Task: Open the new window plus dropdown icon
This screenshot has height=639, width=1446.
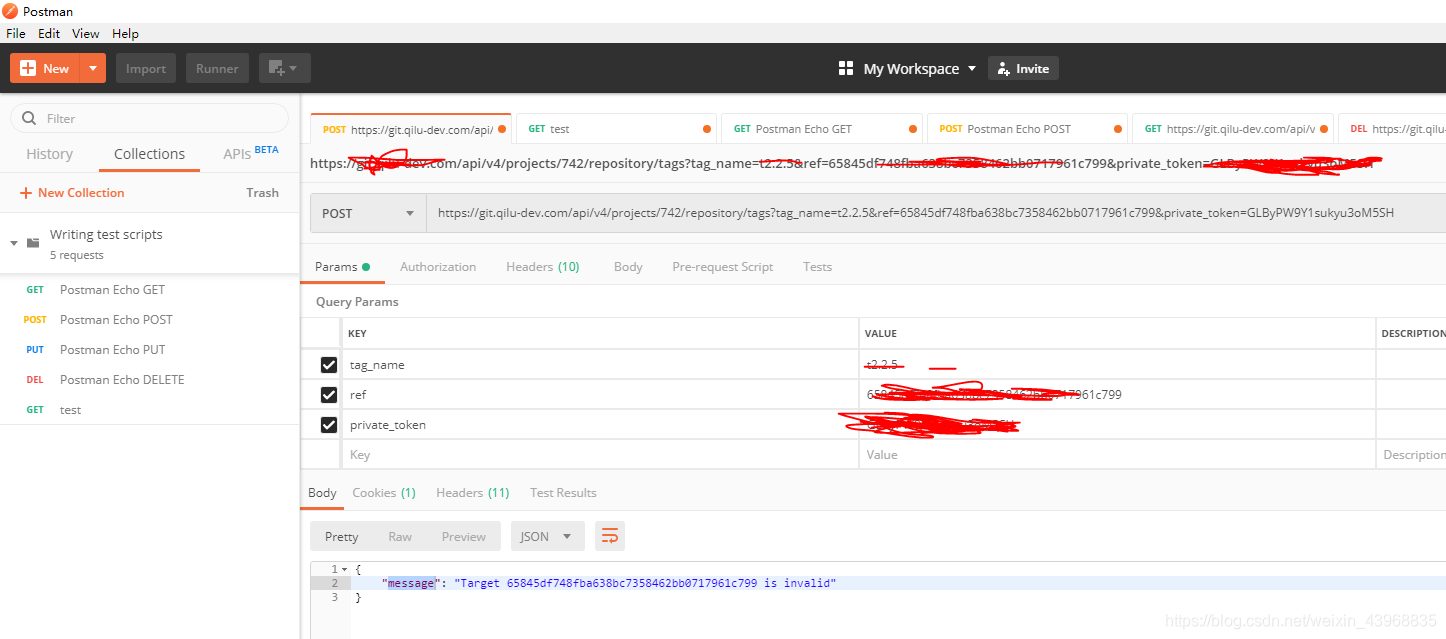Action: (x=285, y=68)
